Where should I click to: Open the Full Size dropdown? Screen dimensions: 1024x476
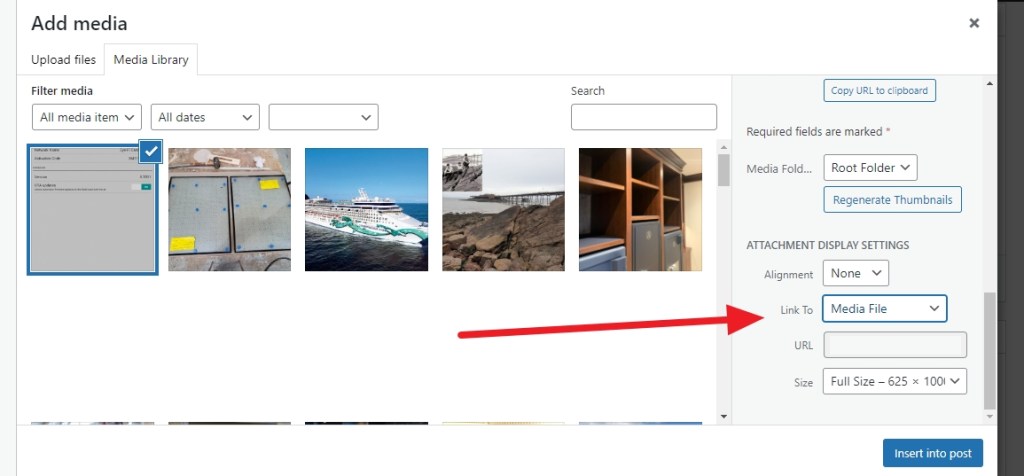tap(894, 381)
